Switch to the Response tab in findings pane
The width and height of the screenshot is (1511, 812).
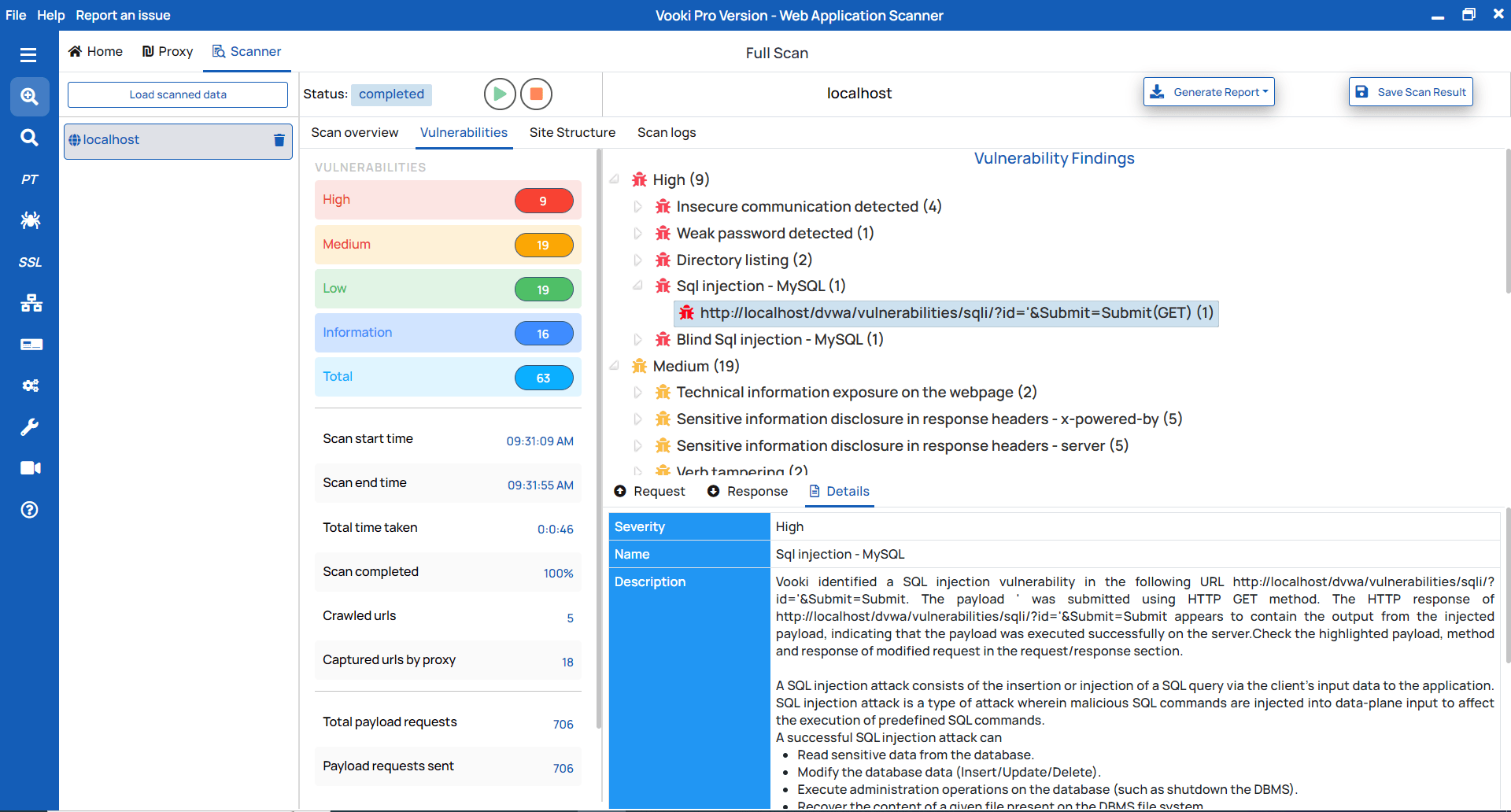pos(747,491)
